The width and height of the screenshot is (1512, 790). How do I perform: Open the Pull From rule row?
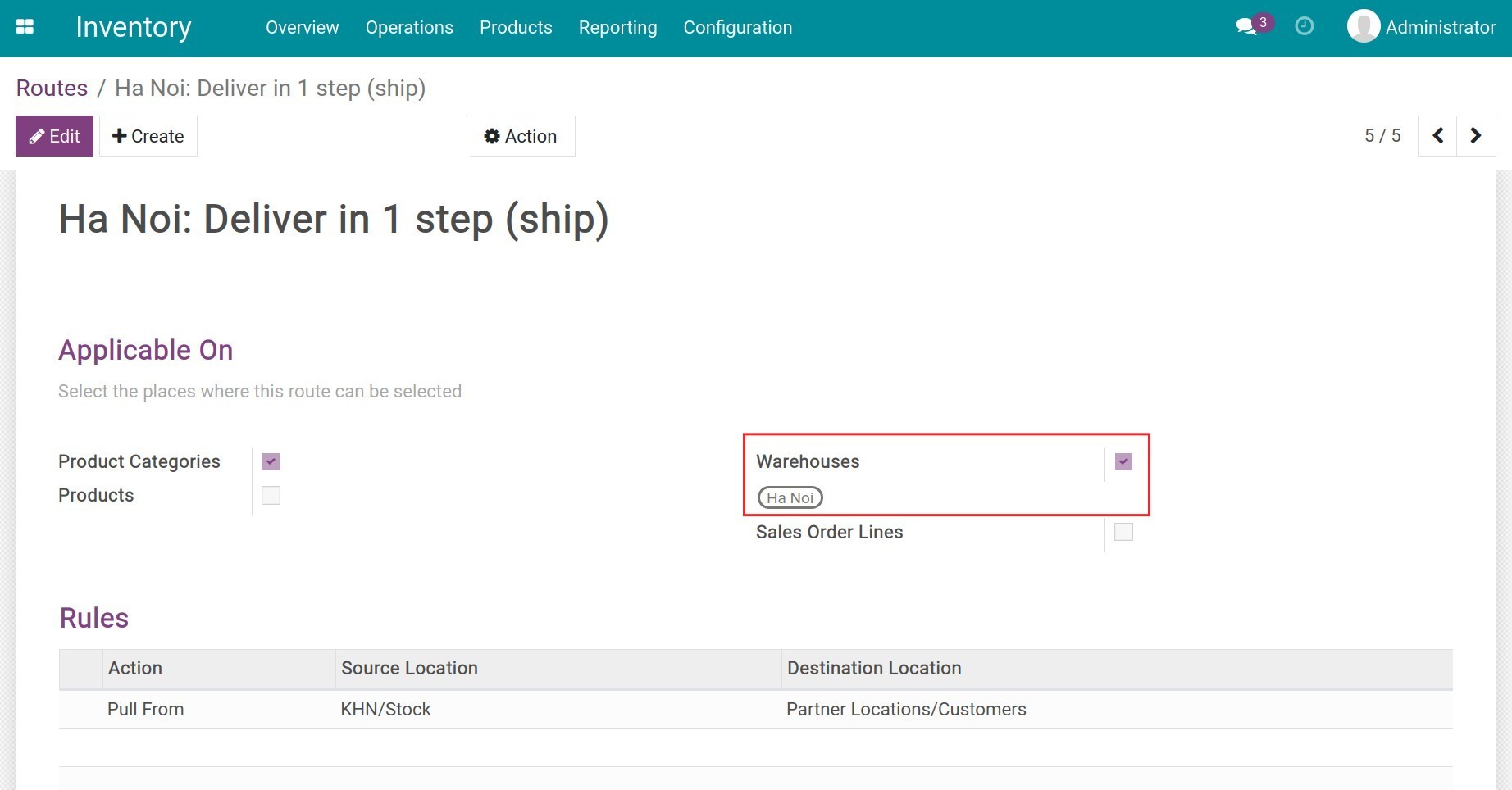146,709
